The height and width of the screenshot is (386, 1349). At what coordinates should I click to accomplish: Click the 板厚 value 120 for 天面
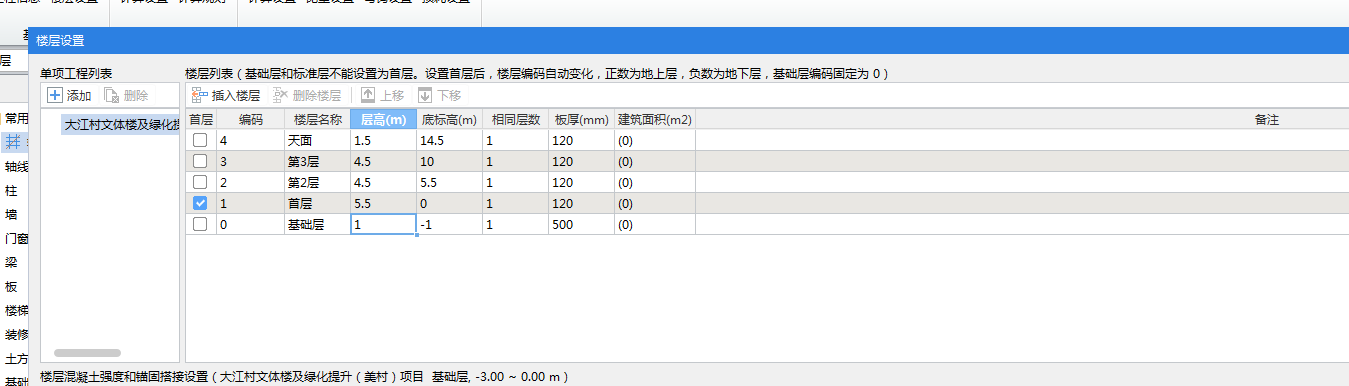coord(581,141)
